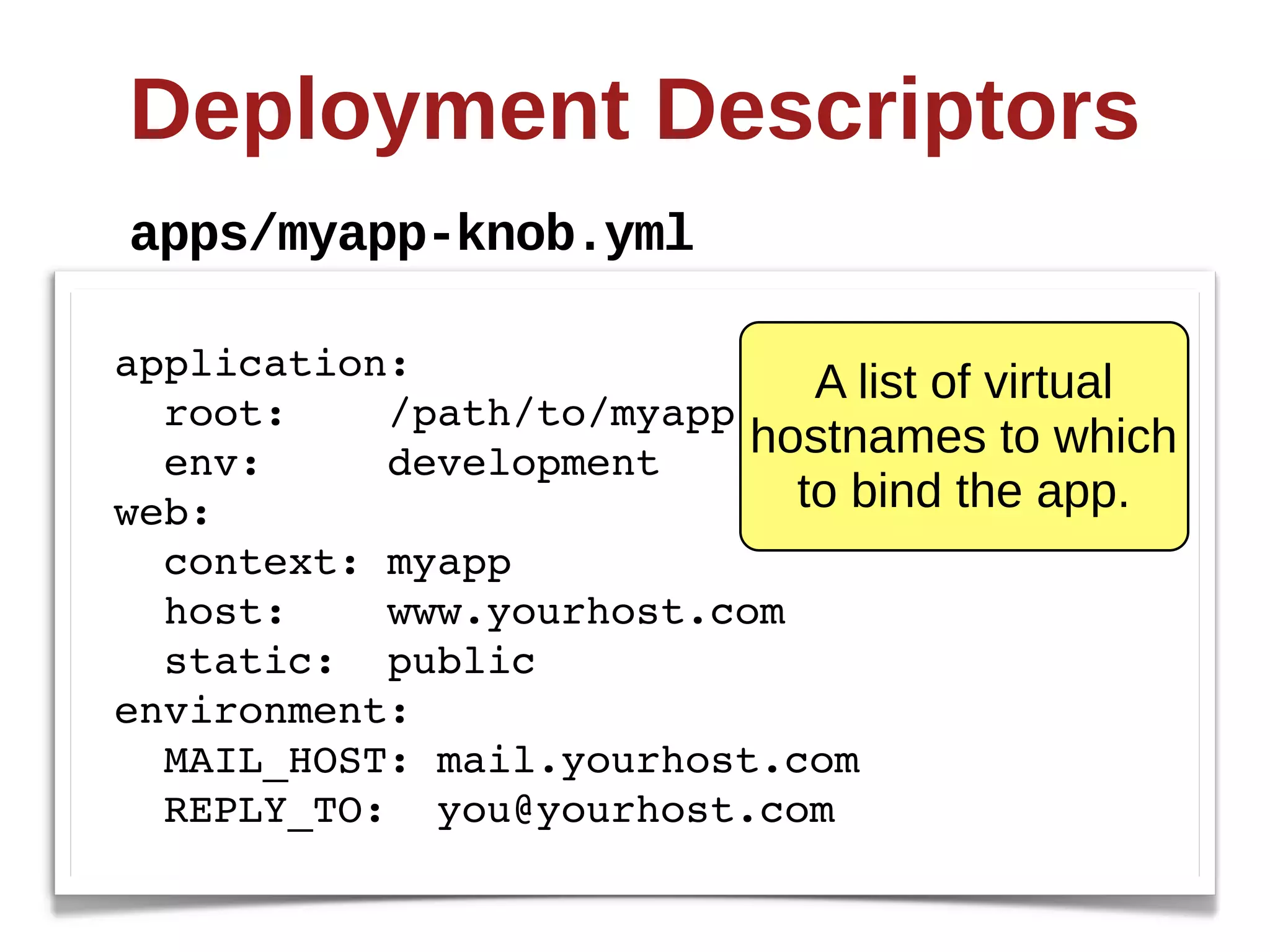Select the '/path/to/myapp' value

[561, 415]
